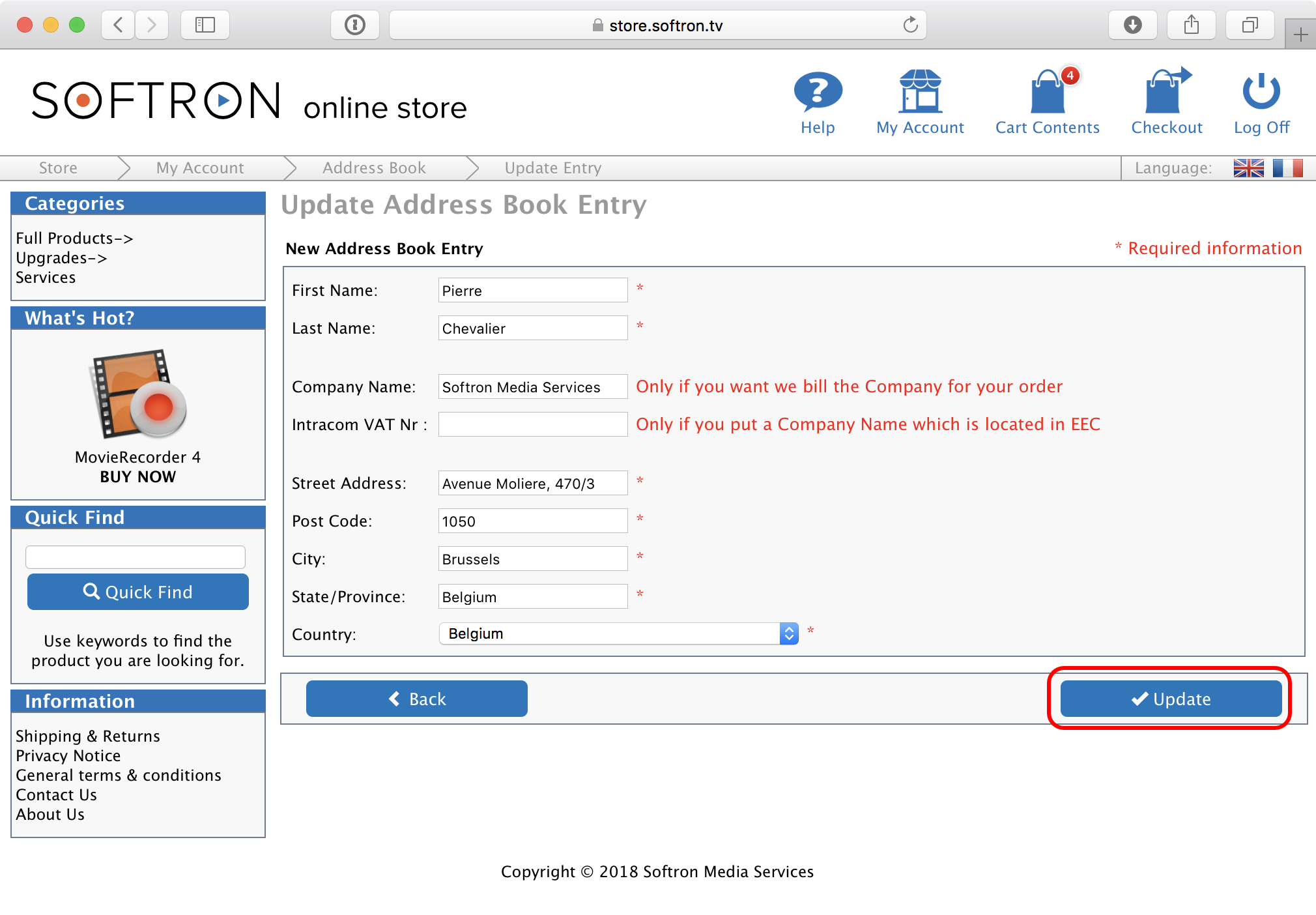Switch language to English flag
This screenshot has width=1316, height=915.
click(x=1248, y=168)
